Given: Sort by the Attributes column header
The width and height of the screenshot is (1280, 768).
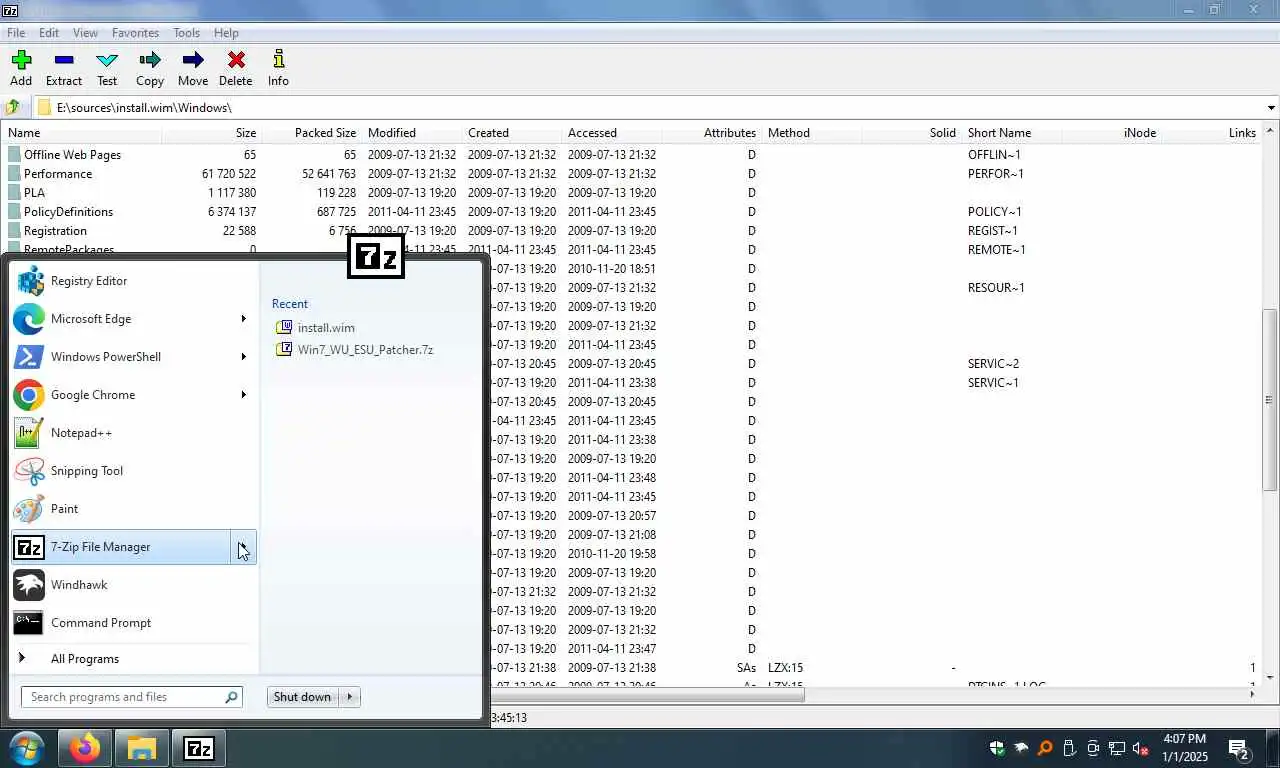Looking at the screenshot, I should click(x=711, y=133).
